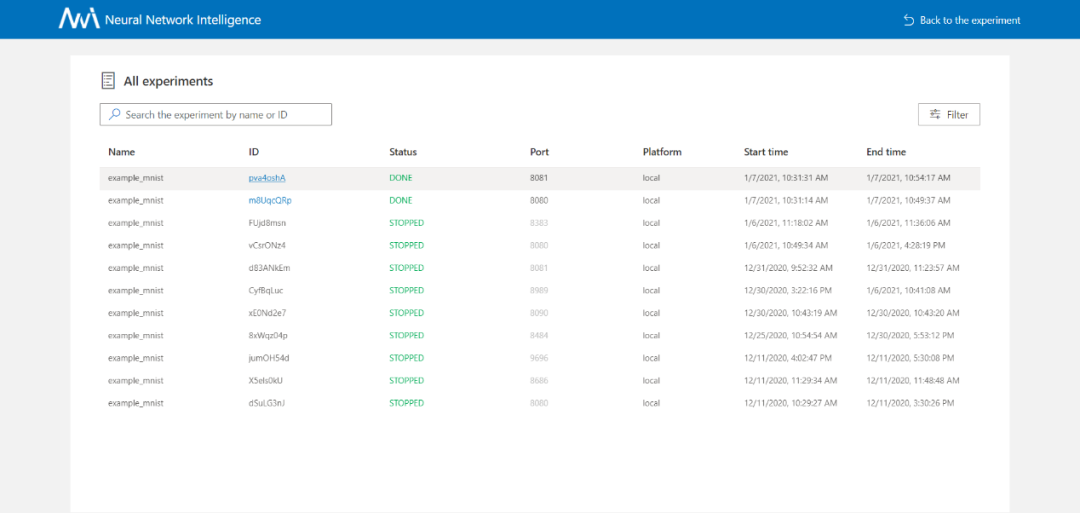Select the row with ID CyfBqLuc
1080x513 pixels.
(x=540, y=291)
